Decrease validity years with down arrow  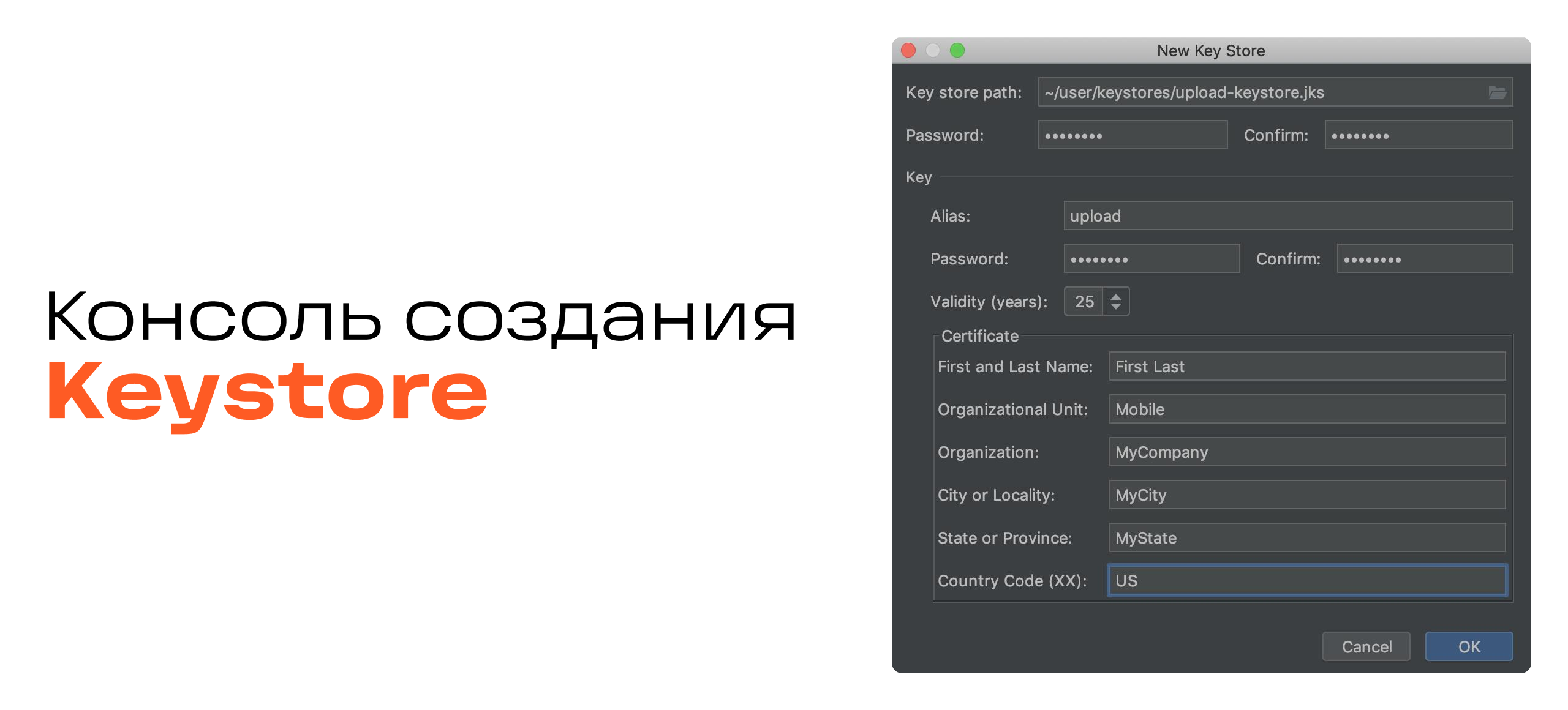[x=1116, y=306]
